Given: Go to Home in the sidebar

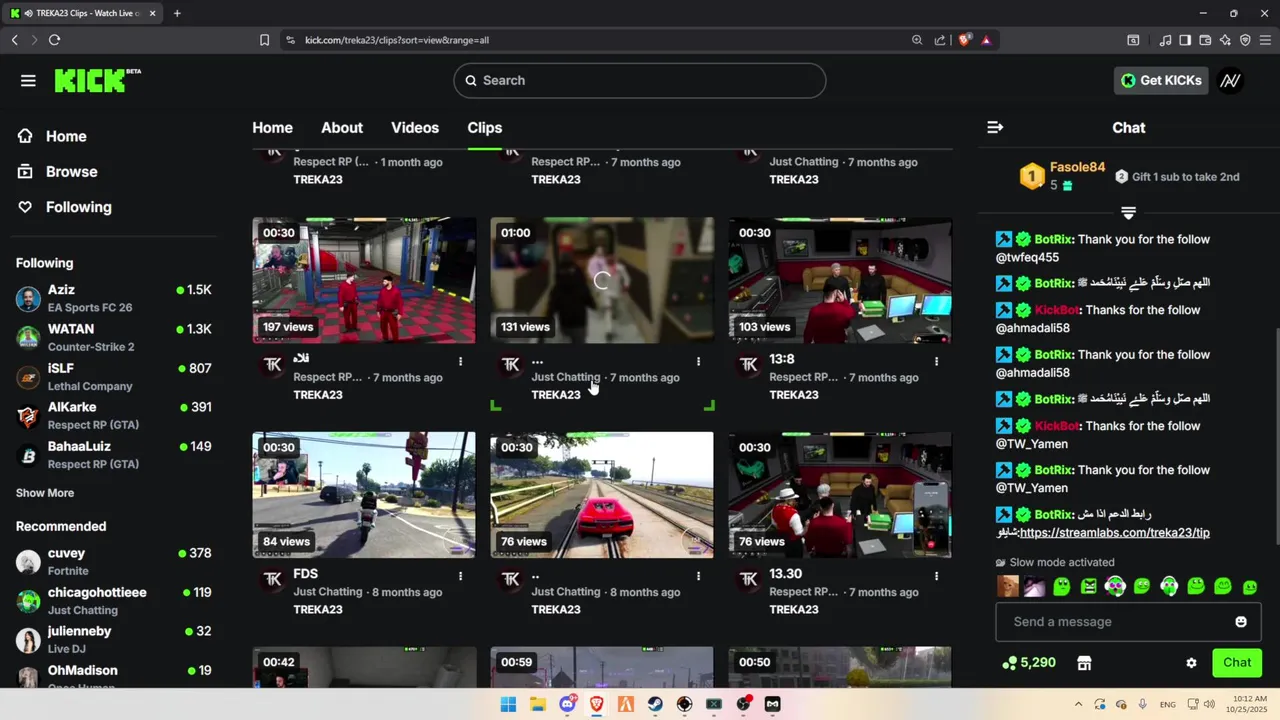Looking at the screenshot, I should tap(52, 136).
